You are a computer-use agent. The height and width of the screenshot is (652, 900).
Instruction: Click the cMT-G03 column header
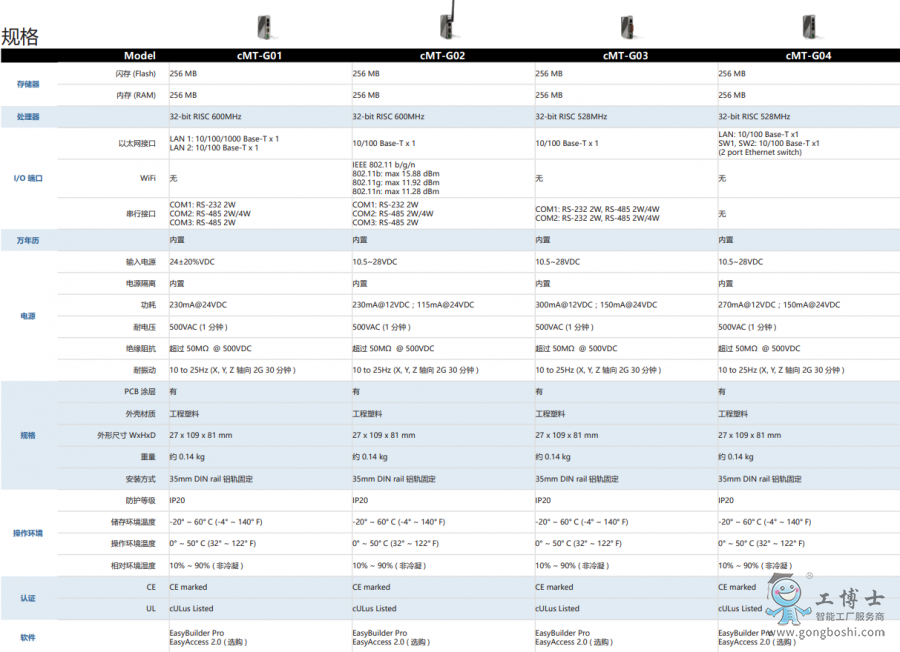(625, 56)
